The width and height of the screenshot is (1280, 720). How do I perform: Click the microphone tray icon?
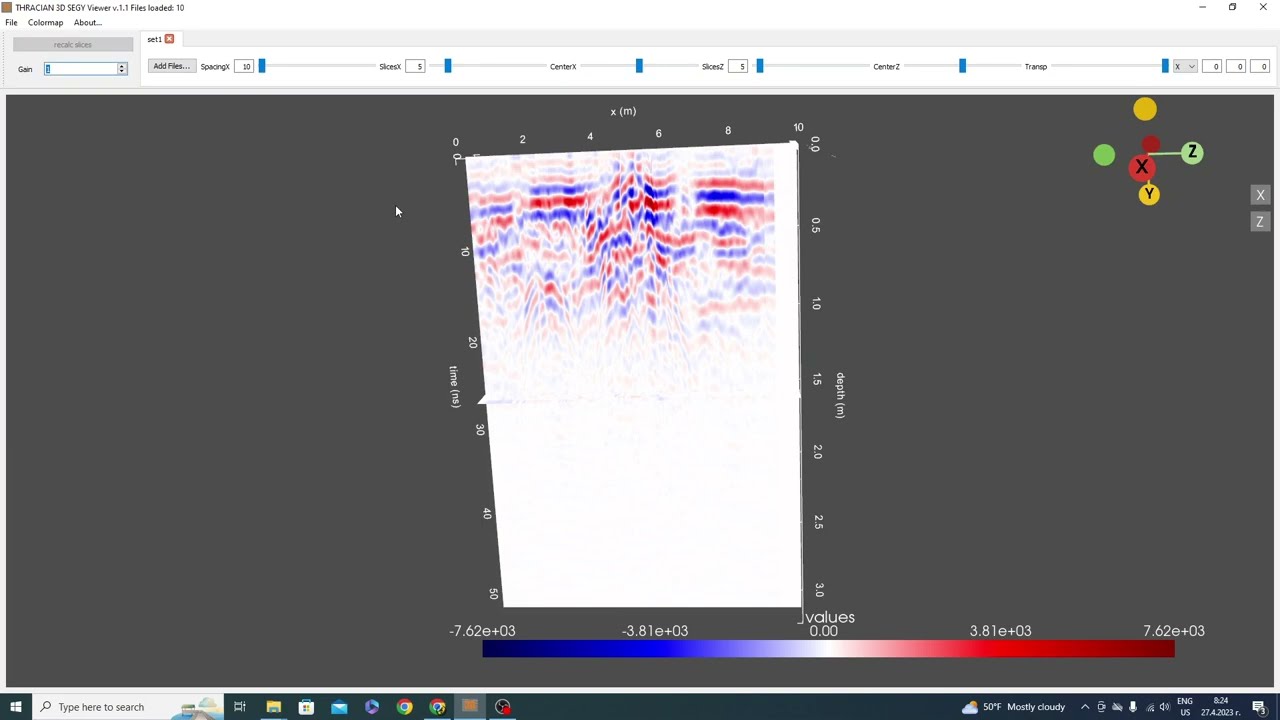point(1132,707)
